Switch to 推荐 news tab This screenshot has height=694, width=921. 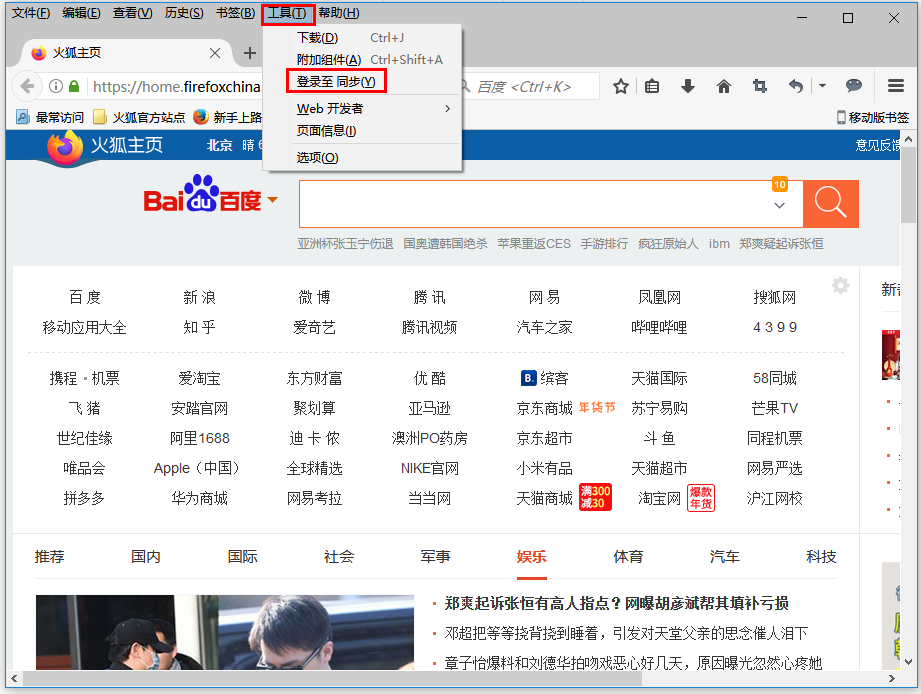tap(49, 557)
